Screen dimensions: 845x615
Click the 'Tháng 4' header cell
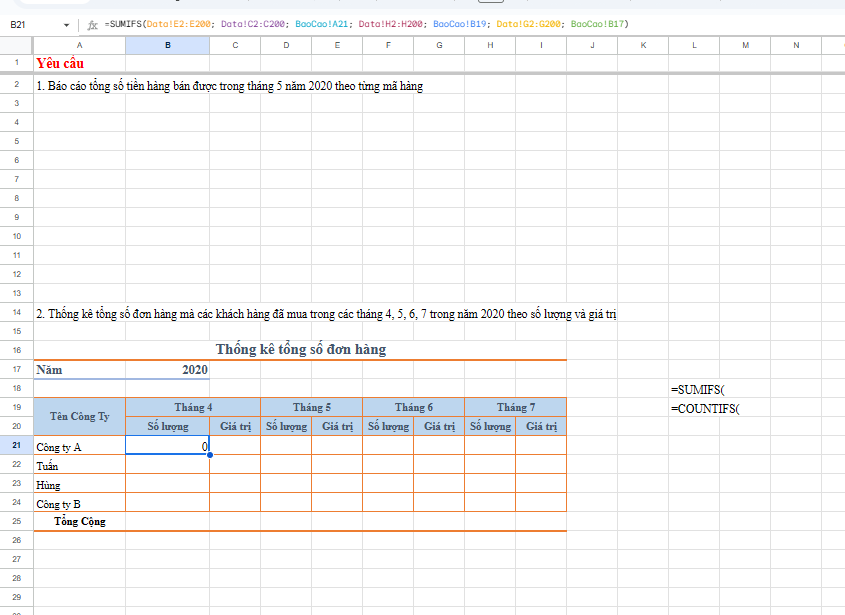(193, 407)
